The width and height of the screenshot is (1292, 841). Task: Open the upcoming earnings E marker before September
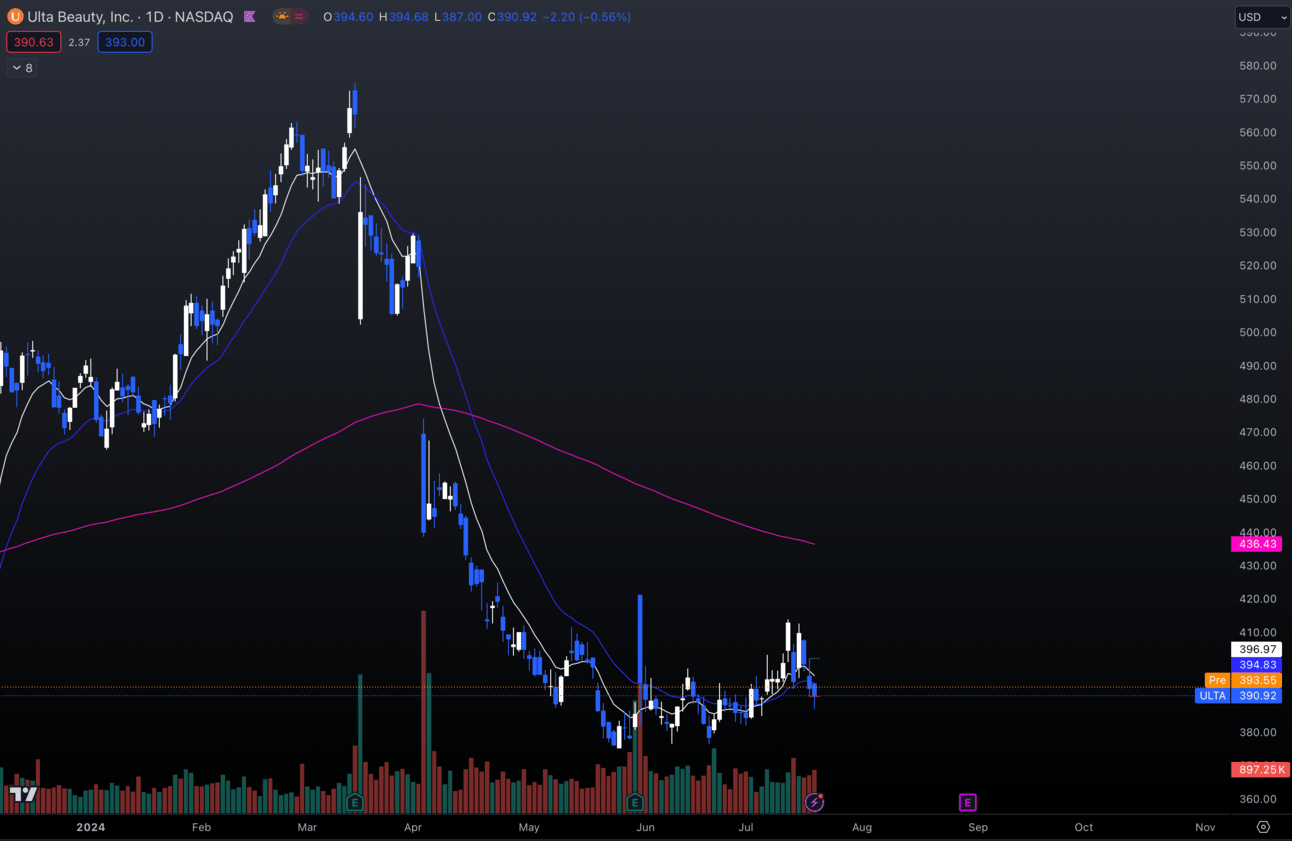pos(967,802)
